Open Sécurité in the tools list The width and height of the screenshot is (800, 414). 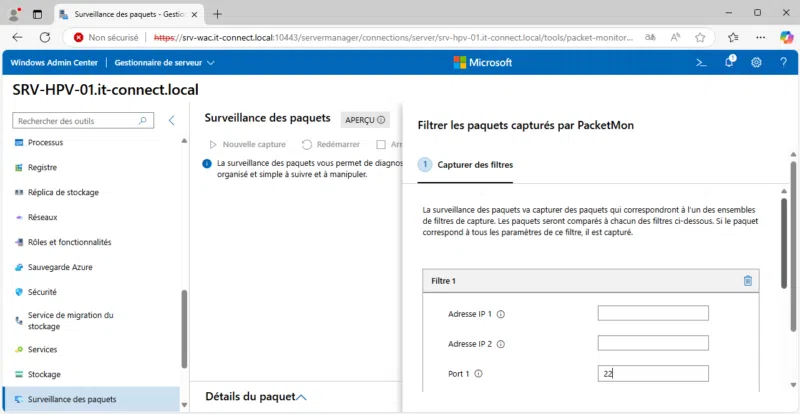[x=42, y=292]
